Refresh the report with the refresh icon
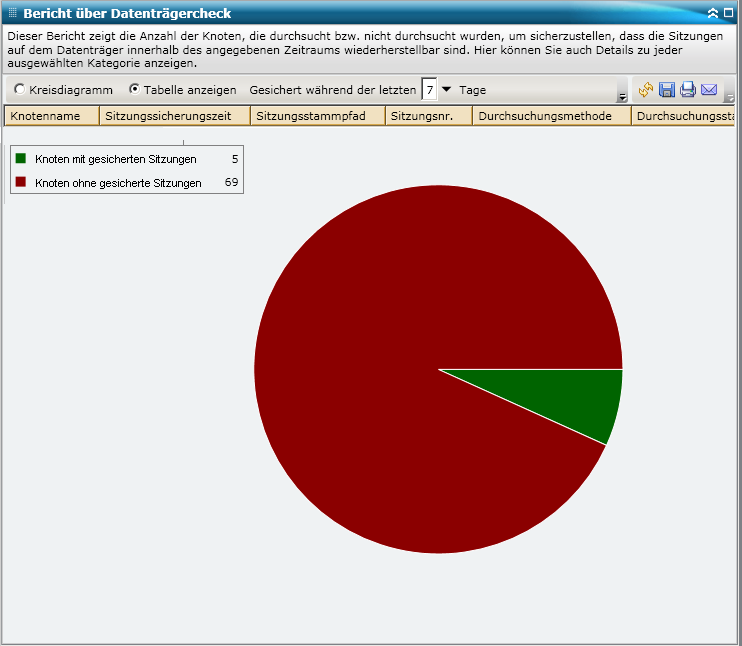The image size is (742, 646). click(645, 89)
